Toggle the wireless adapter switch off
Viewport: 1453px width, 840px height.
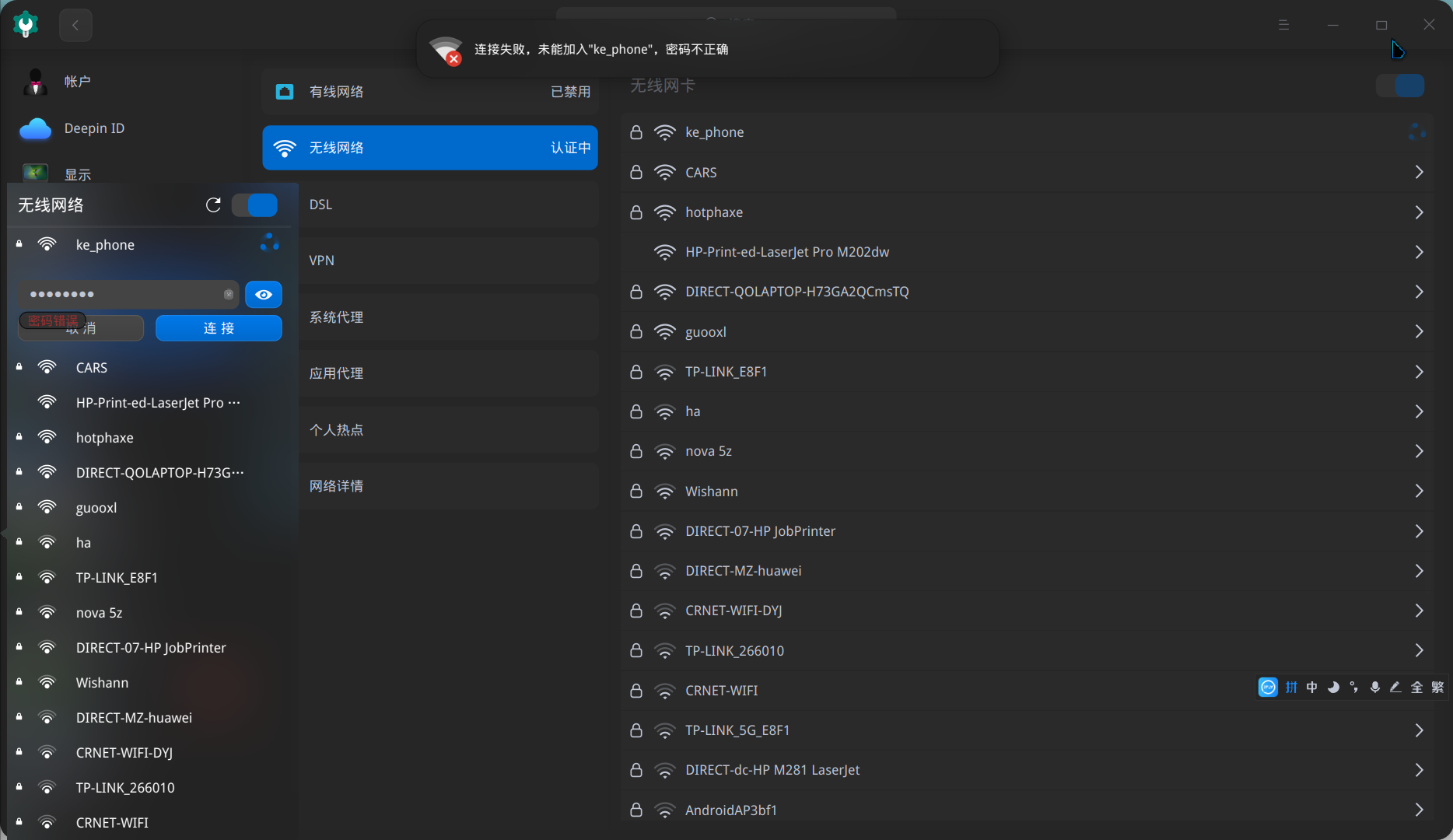(x=1400, y=86)
